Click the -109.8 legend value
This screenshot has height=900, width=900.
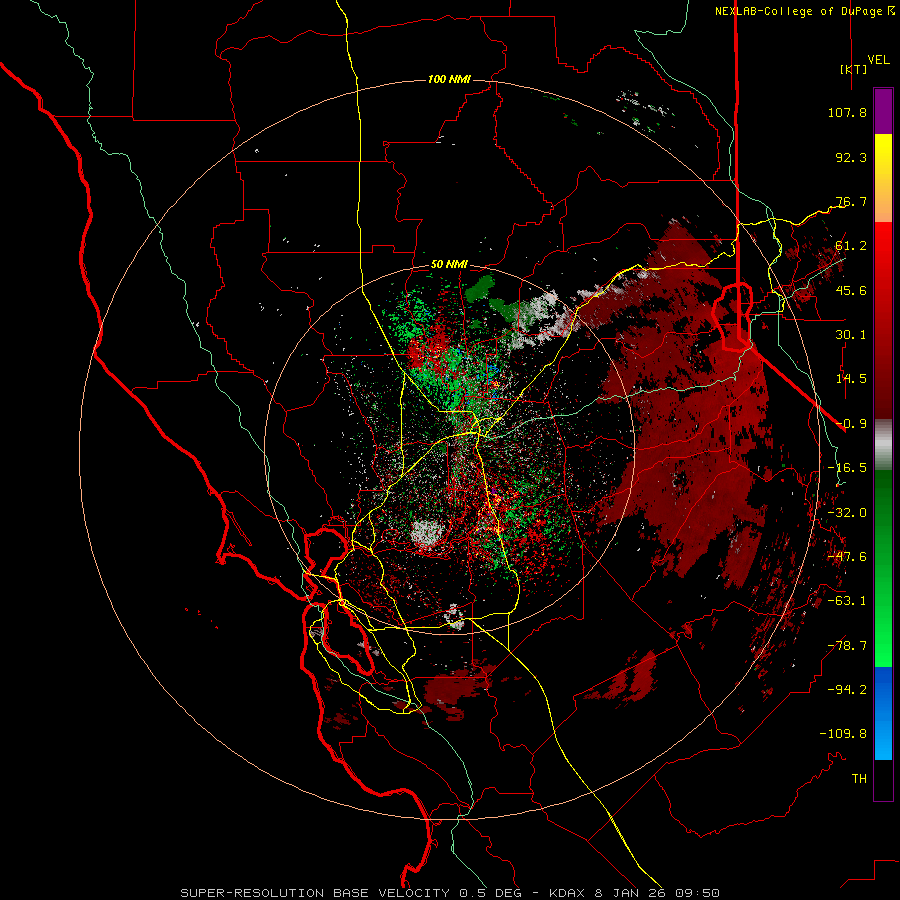[843, 734]
